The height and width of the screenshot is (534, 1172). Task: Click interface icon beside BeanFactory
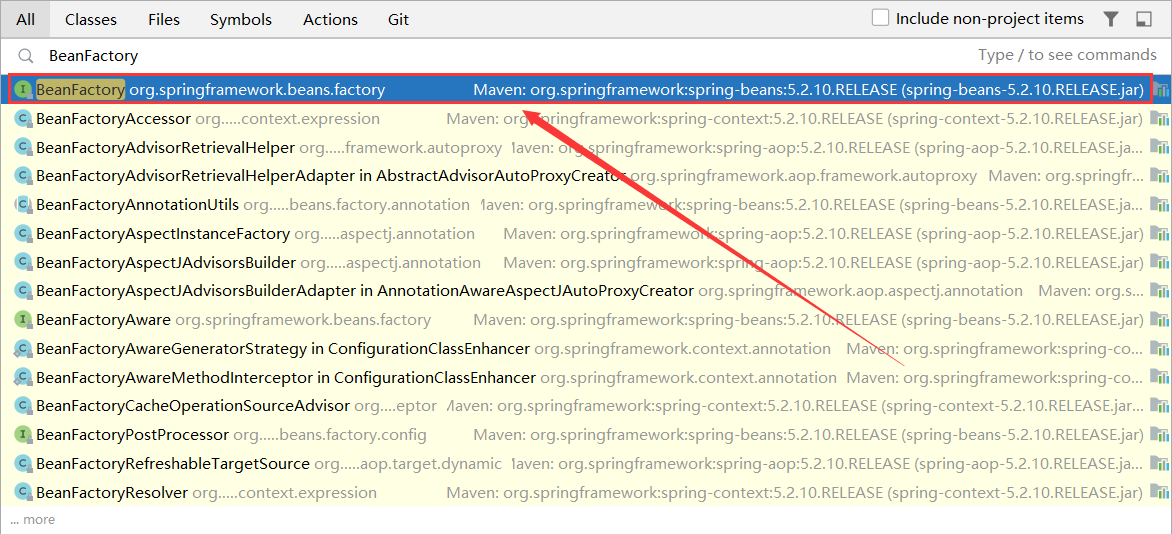coord(25,90)
